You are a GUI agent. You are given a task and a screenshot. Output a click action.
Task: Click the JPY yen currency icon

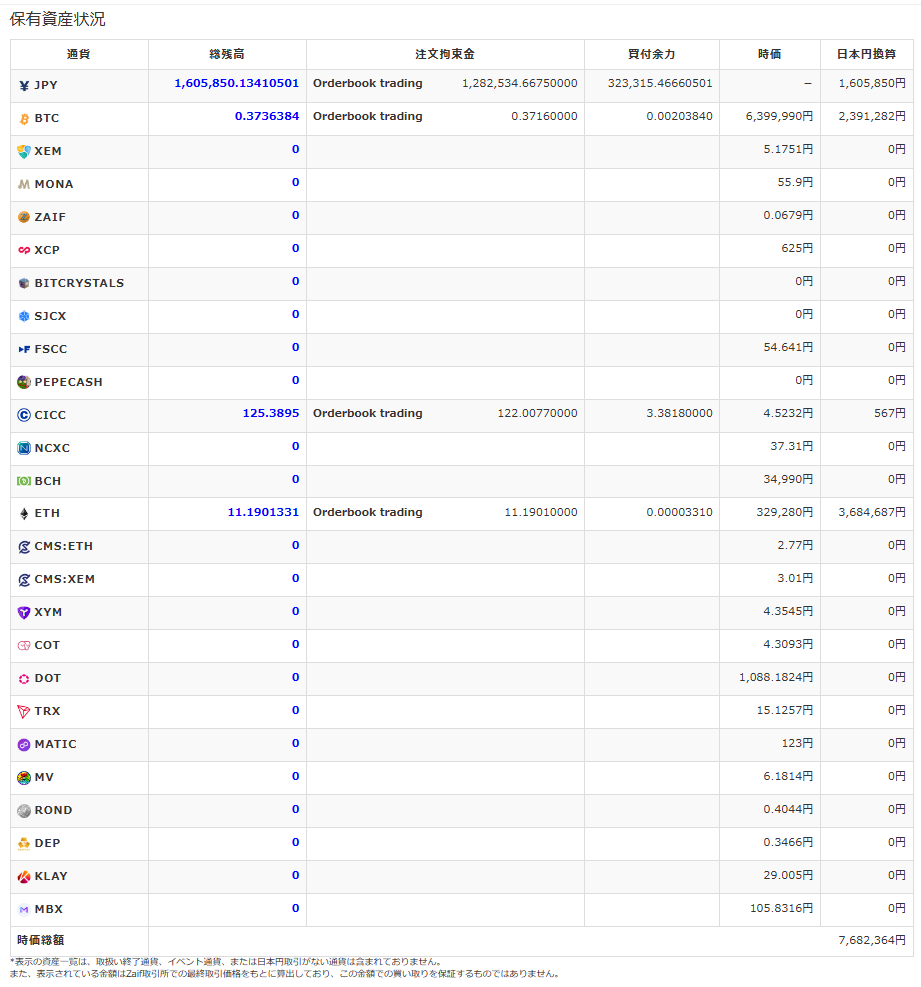point(24,86)
